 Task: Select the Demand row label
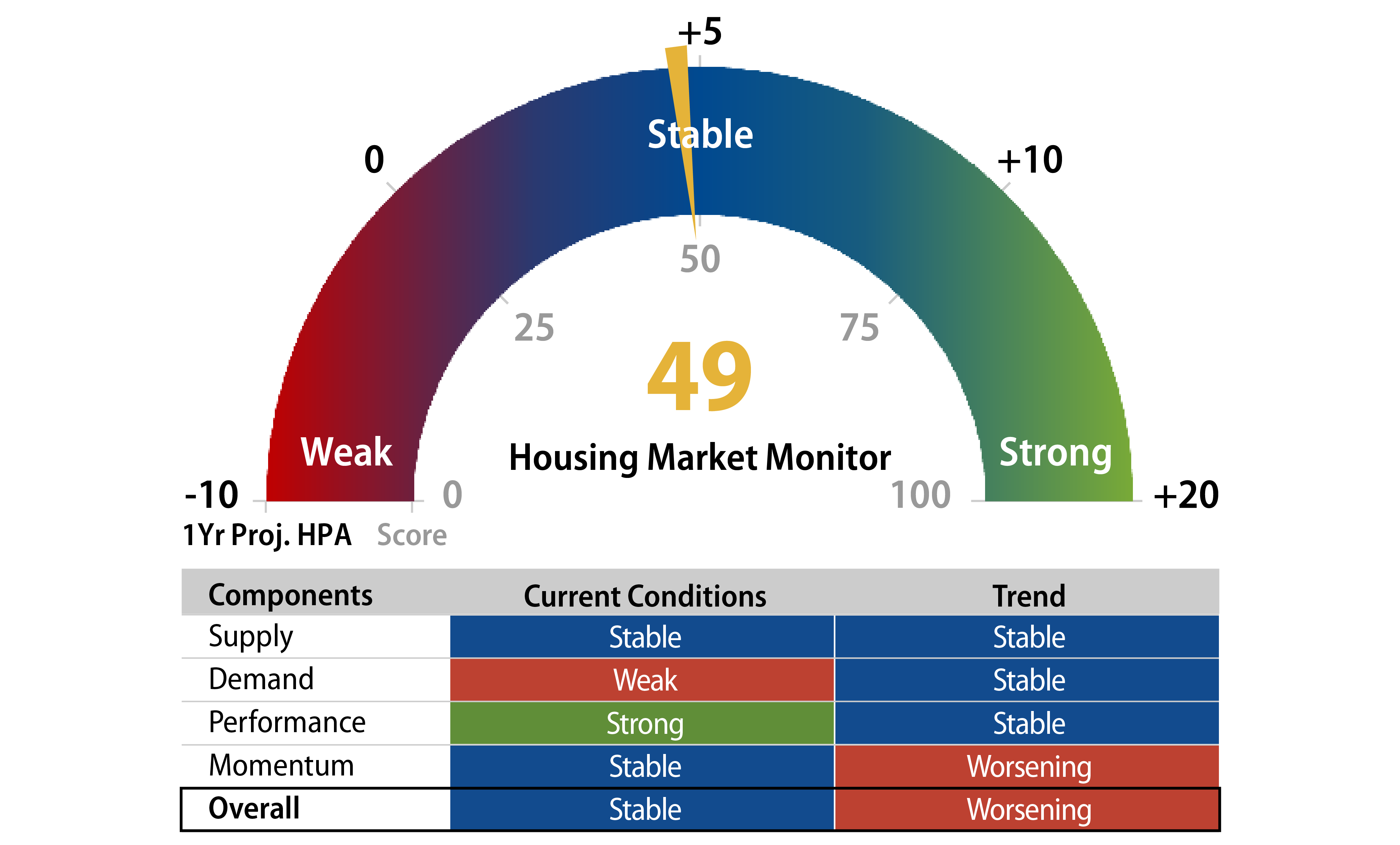(261, 679)
